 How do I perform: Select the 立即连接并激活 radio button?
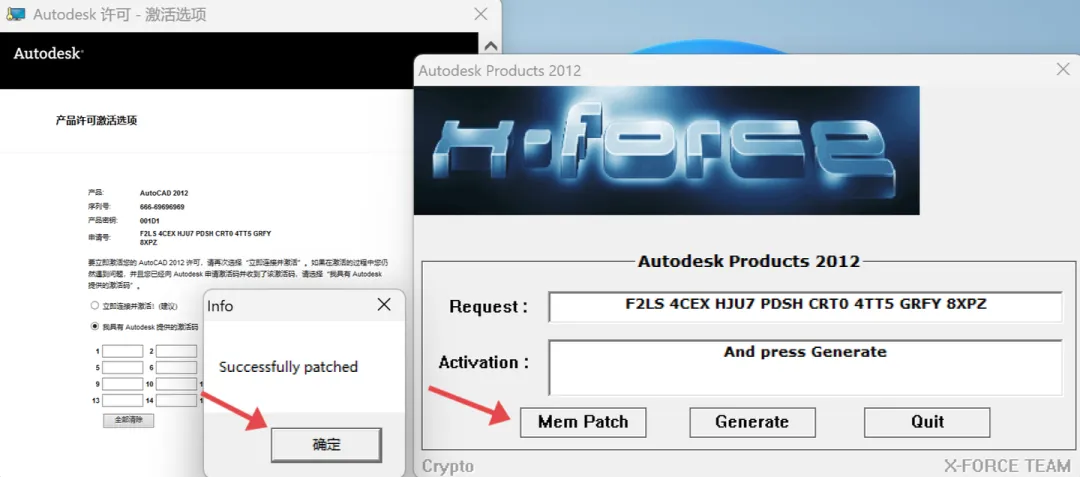pos(94,305)
